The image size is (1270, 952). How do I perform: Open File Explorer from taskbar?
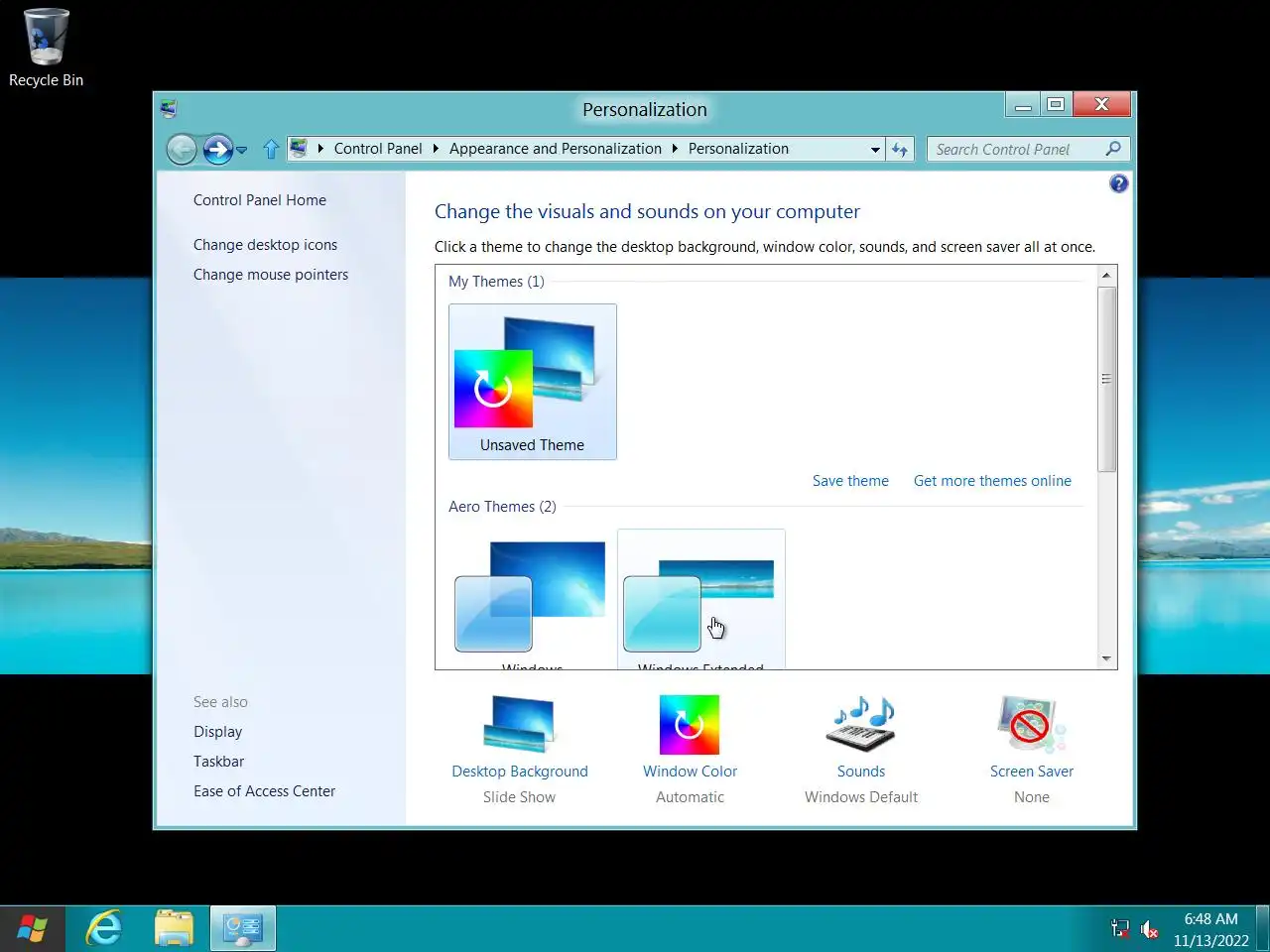click(175, 929)
